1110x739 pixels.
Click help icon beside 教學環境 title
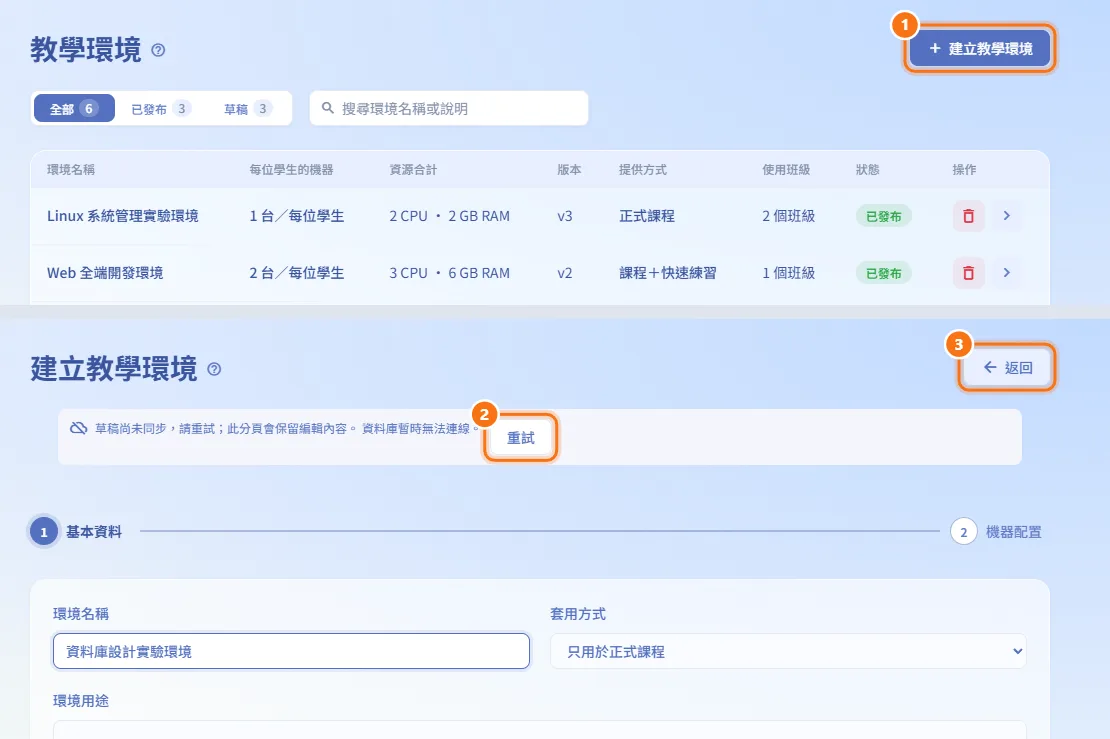[x=159, y=50]
